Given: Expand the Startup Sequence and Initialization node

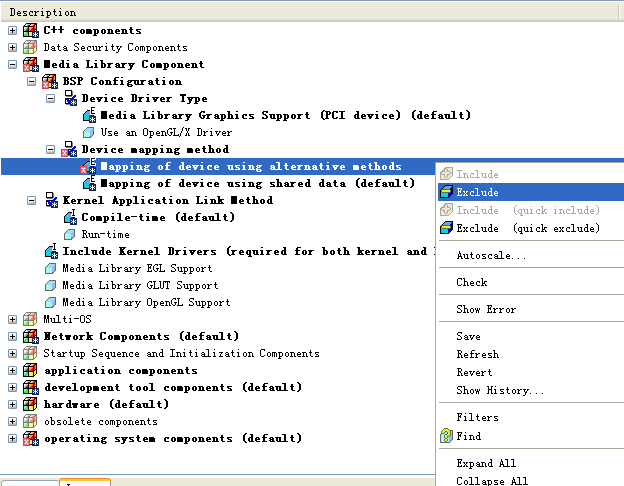Looking at the screenshot, I should [12, 353].
